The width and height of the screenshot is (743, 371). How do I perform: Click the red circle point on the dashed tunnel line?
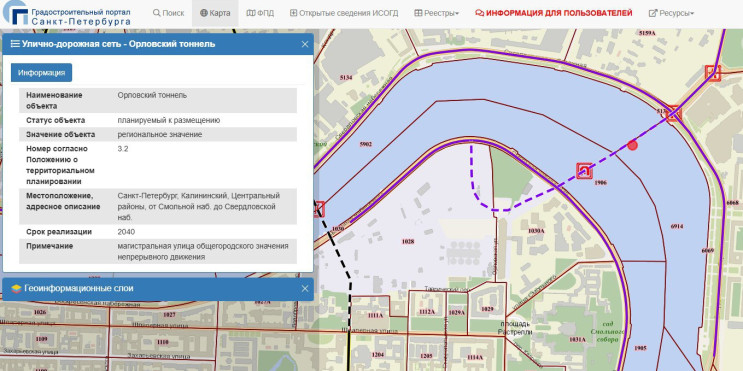(x=632, y=145)
